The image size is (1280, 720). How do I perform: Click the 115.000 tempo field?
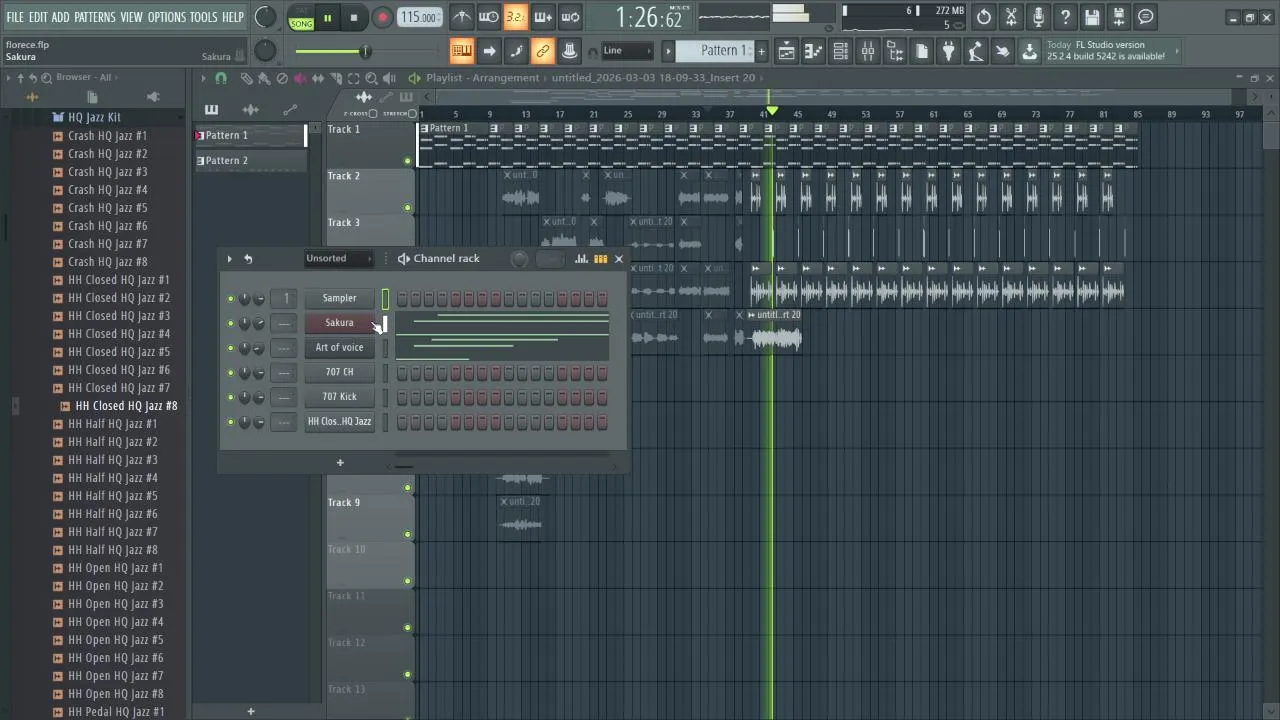419,17
